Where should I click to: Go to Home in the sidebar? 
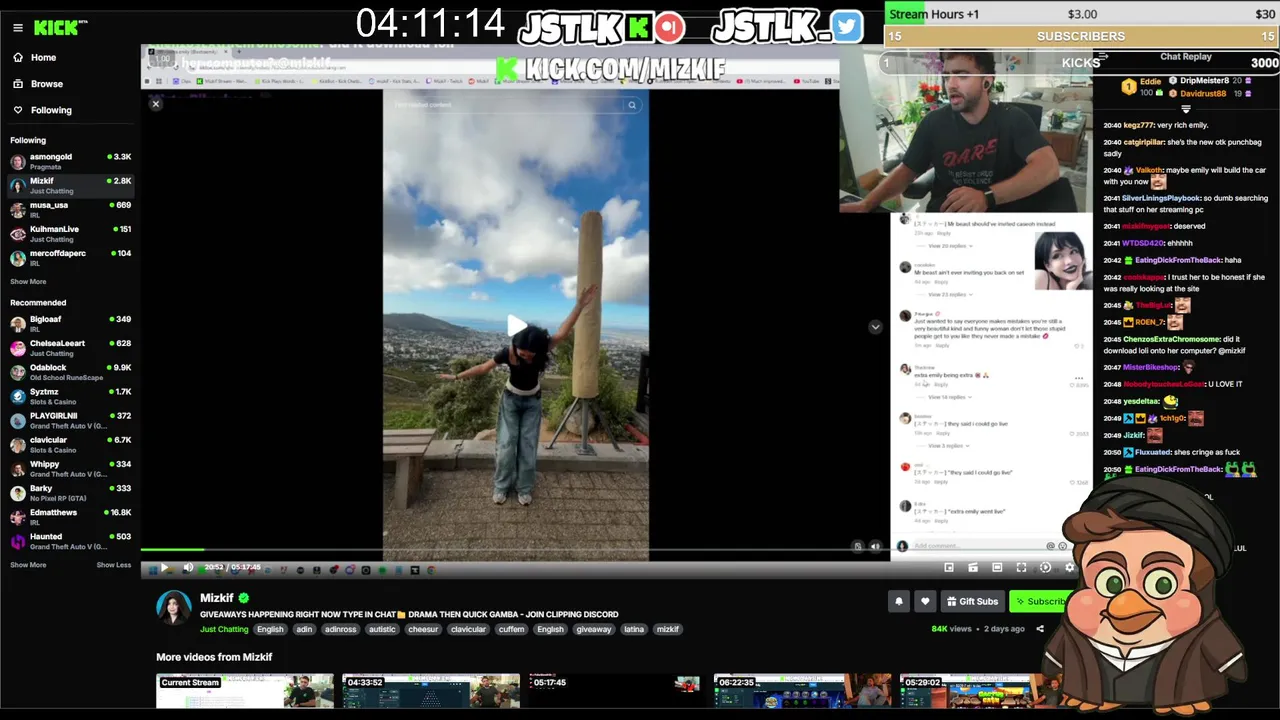(x=43, y=57)
